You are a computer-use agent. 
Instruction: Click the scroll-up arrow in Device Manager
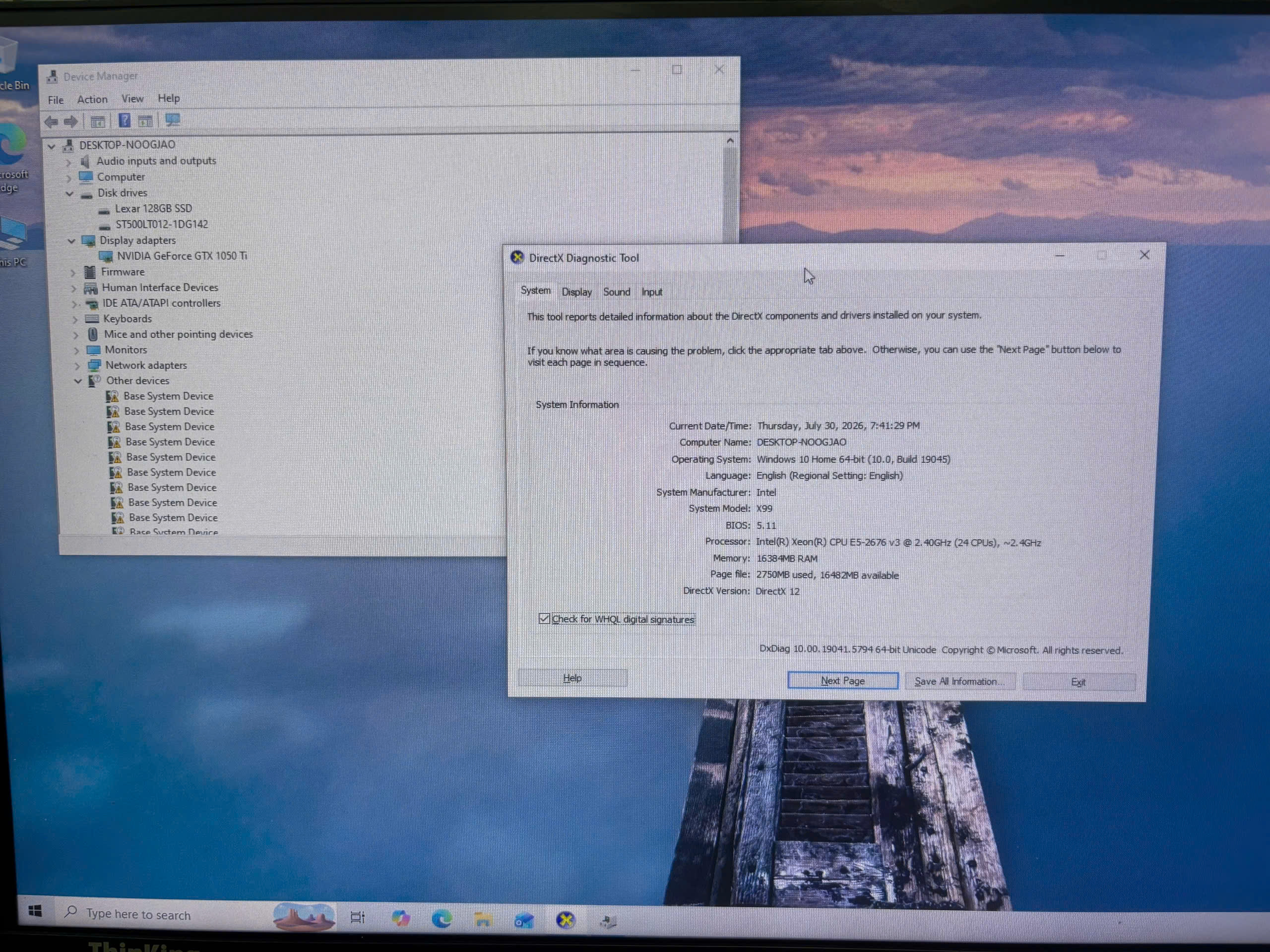(730, 141)
